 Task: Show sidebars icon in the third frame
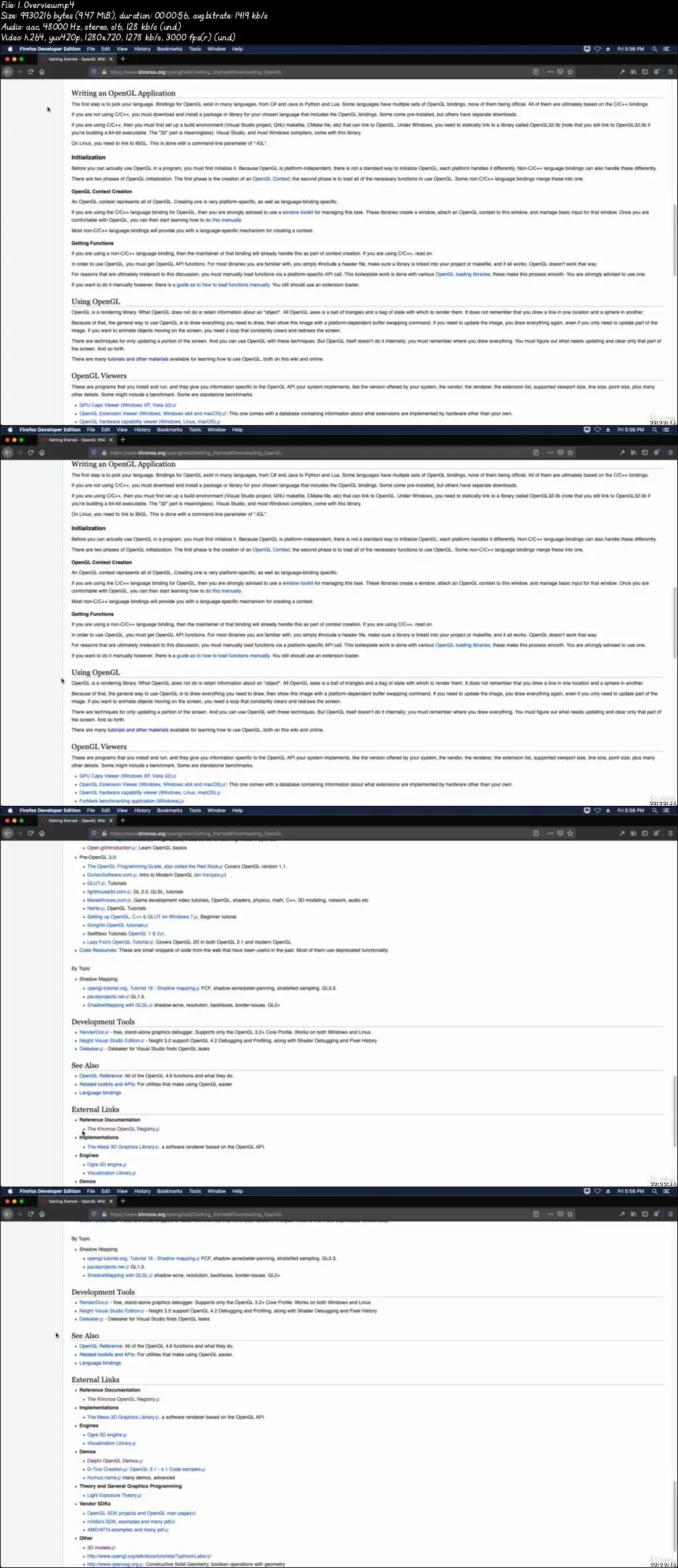coord(645,833)
